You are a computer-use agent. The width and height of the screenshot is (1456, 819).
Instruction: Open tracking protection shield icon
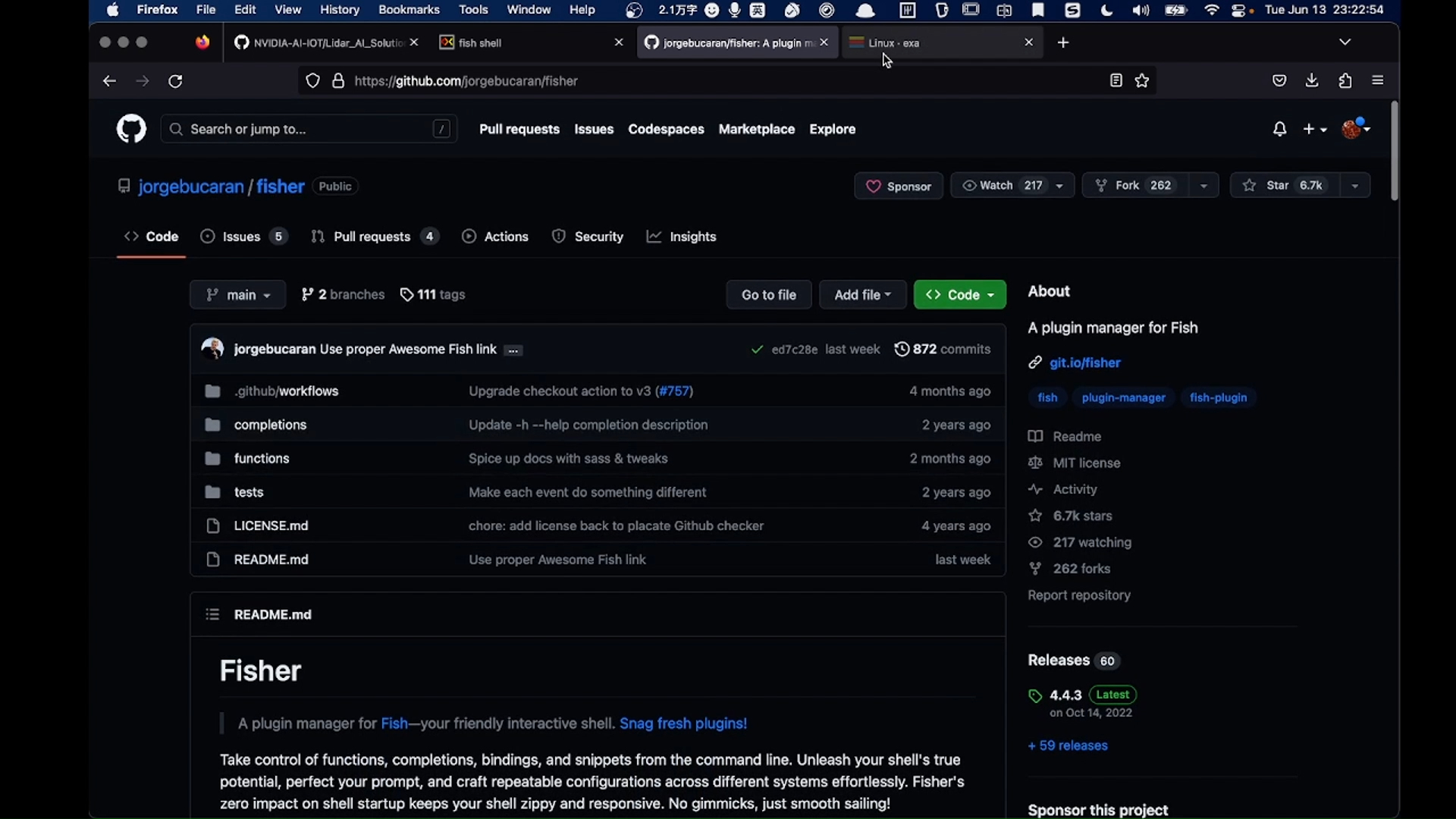point(312,80)
